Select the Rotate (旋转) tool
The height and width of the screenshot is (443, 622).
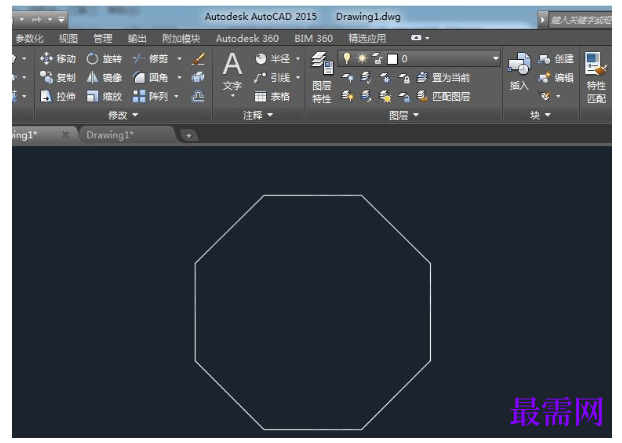(104, 59)
